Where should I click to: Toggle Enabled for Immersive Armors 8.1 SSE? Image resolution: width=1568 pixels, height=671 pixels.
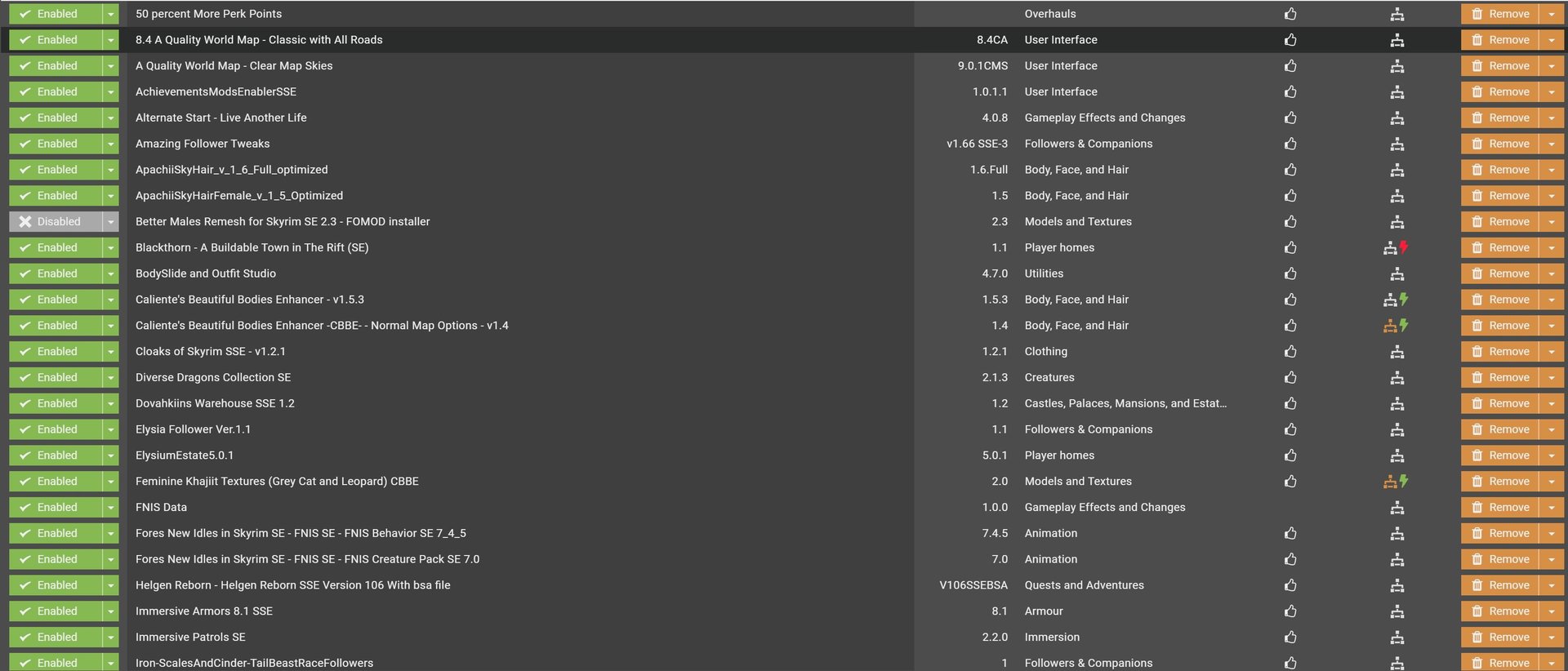coord(56,611)
